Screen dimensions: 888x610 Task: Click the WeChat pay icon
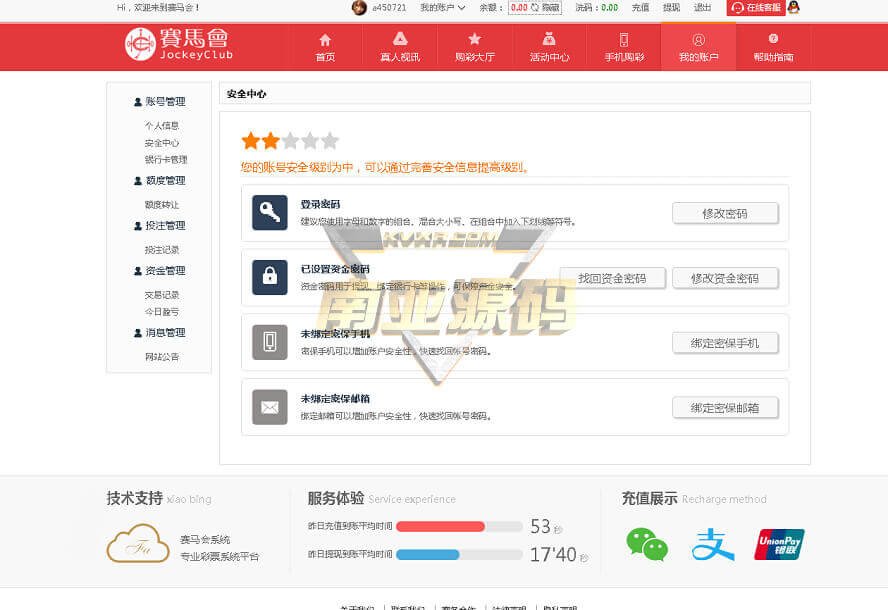point(646,543)
